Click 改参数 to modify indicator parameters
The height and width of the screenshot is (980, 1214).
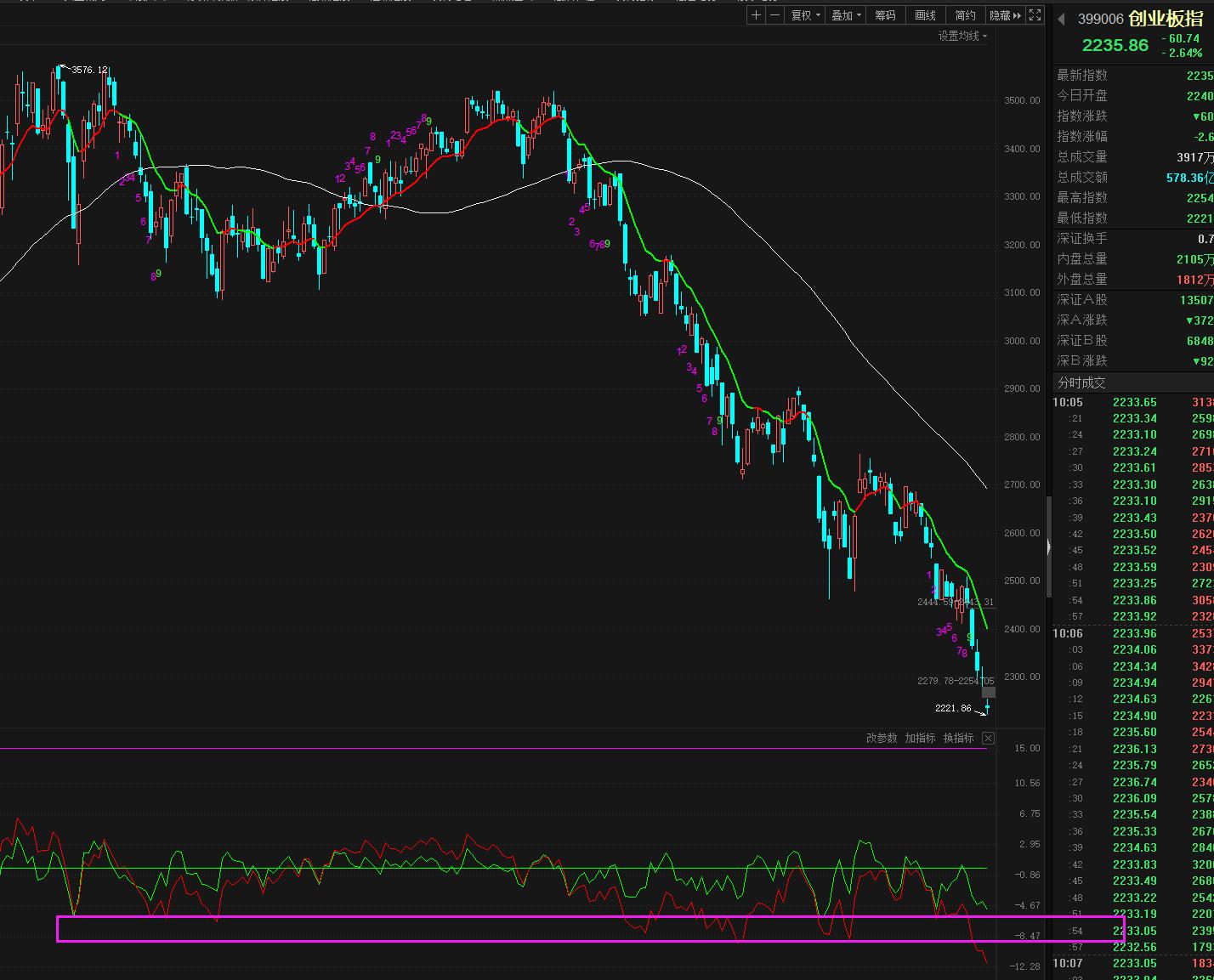coord(881,738)
